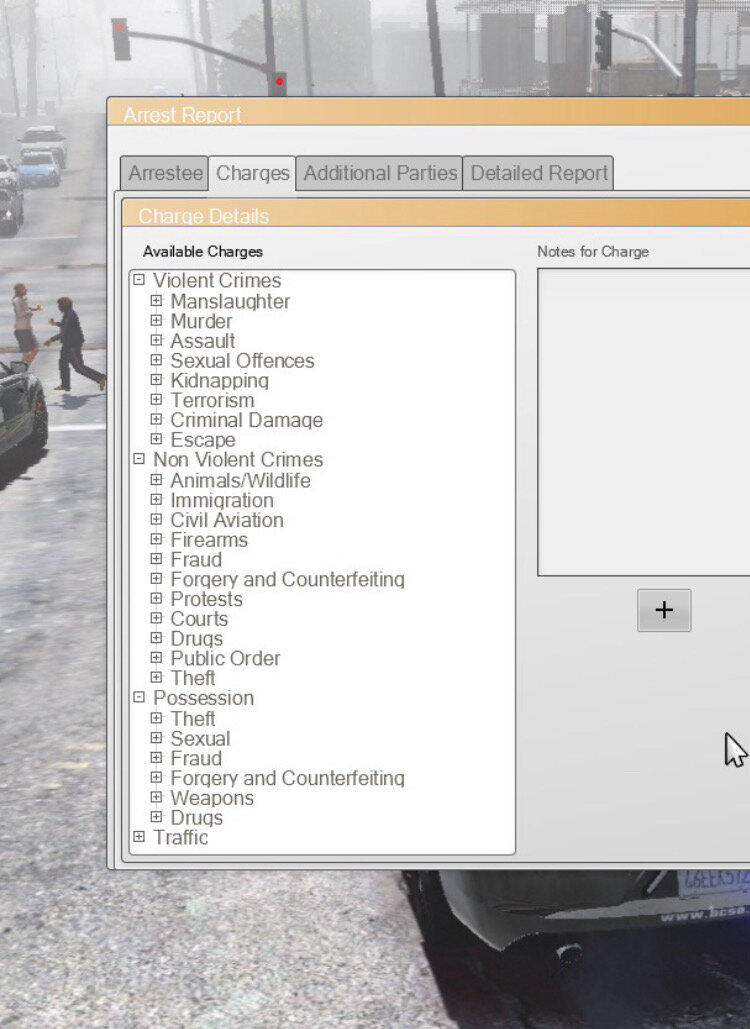750x1029 pixels.
Task: Collapse the Possession category
Action: (x=139, y=698)
